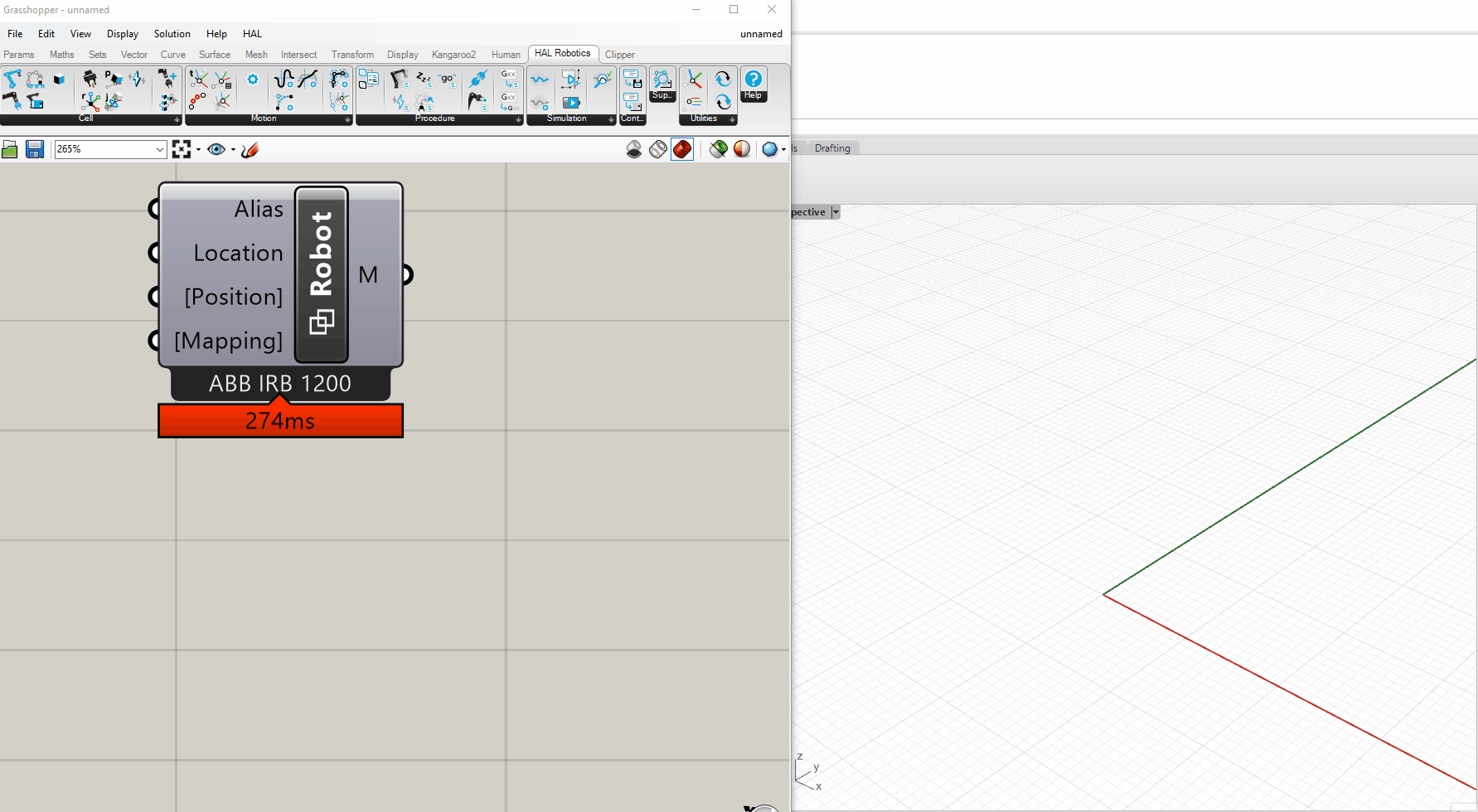Switch to the Clipper tab
The image size is (1478, 812).
619,55
